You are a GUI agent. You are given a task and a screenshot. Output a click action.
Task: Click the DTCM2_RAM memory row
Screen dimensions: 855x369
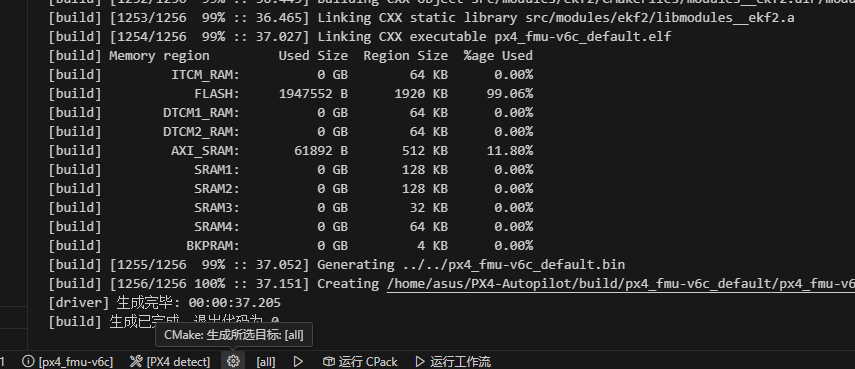click(x=291, y=131)
